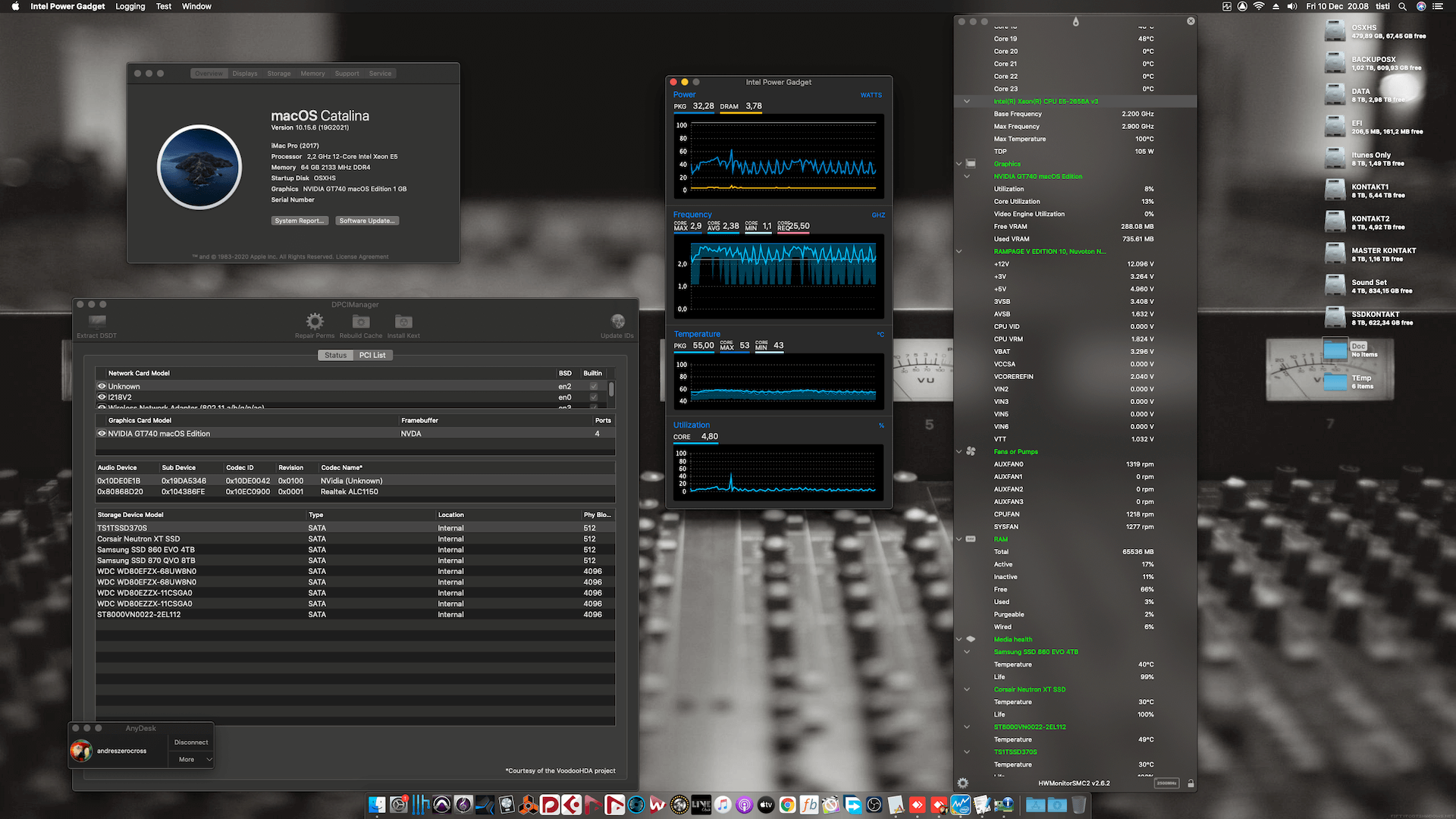The image size is (1456, 819).
Task: Collapse Samsung SSD 860 EVO 4TB group
Action: tap(967, 651)
